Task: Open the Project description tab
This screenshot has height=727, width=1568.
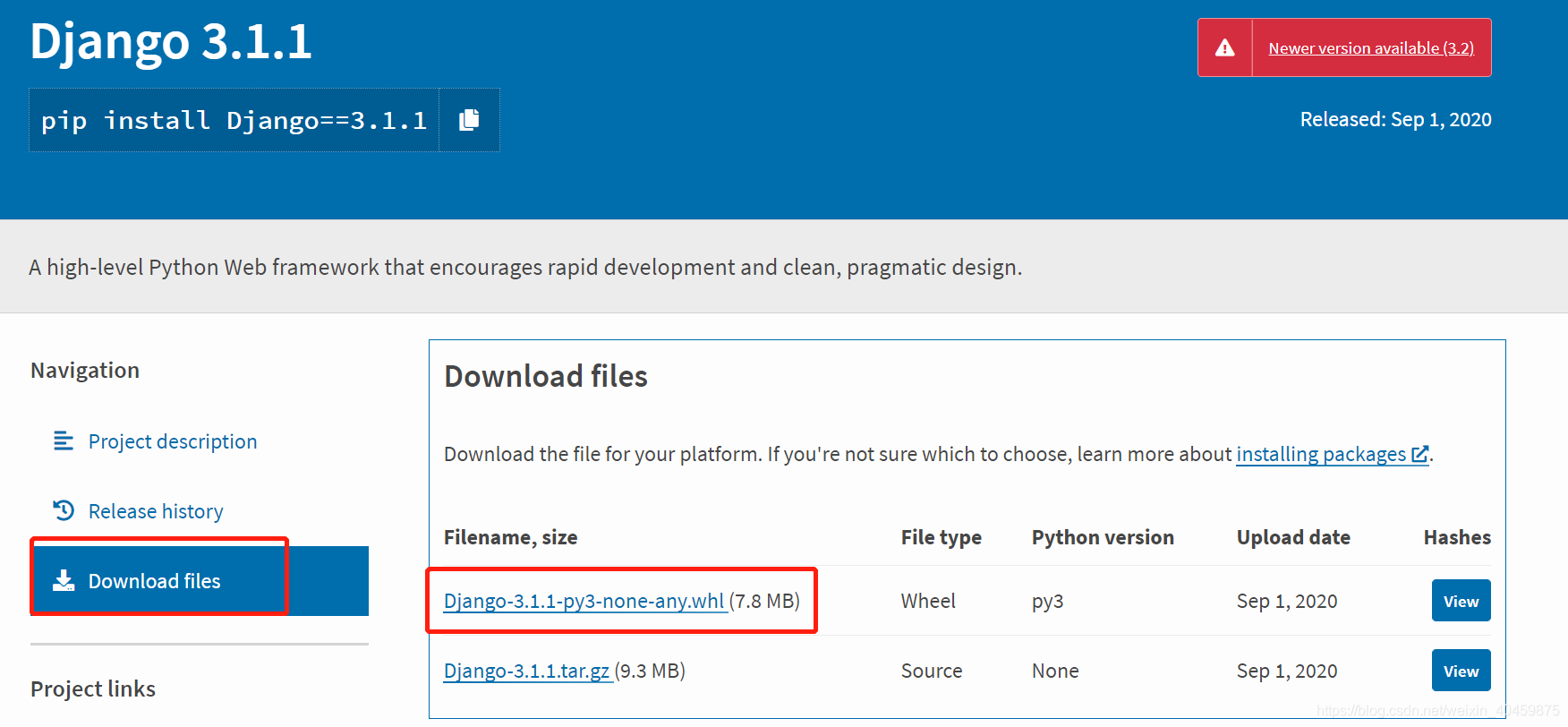Action: click(172, 441)
